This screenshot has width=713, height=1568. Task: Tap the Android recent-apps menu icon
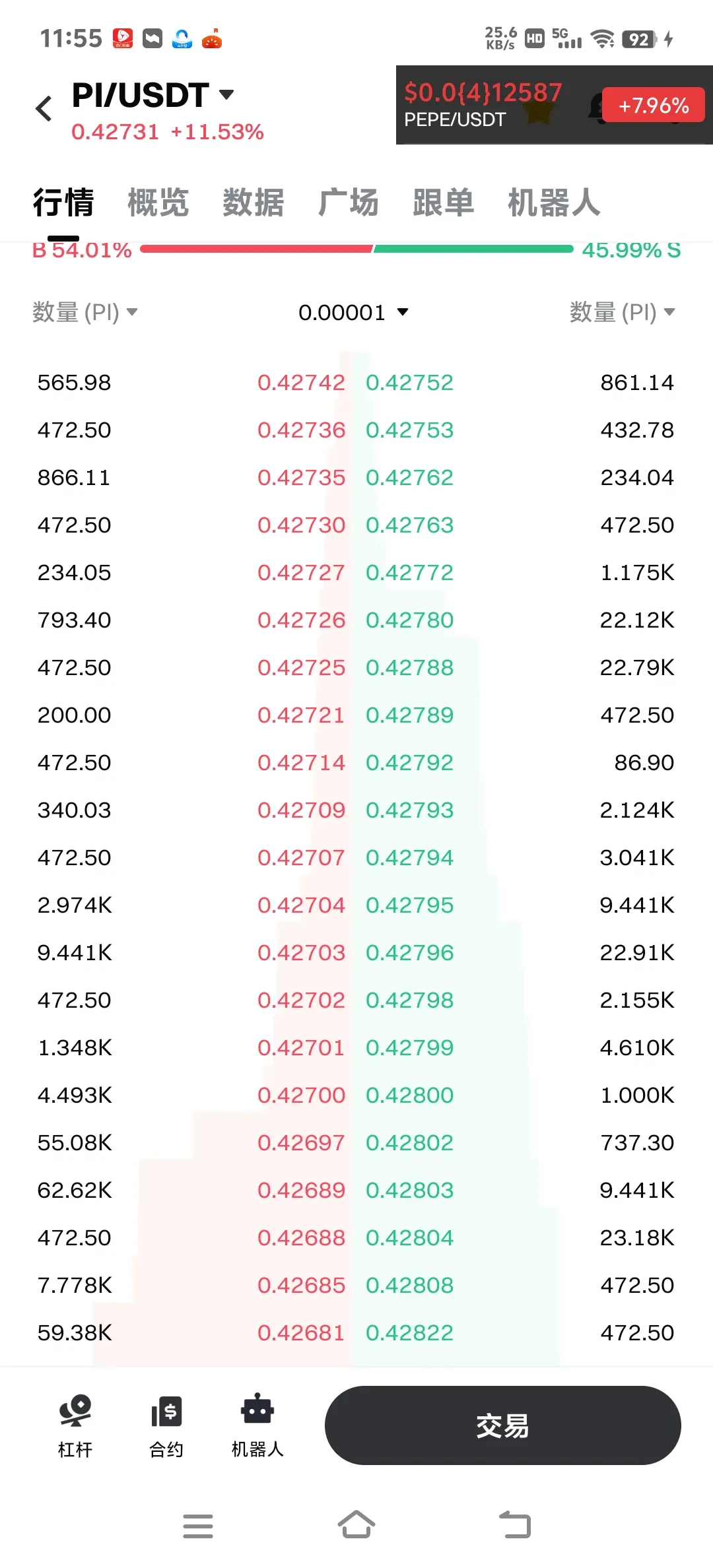click(198, 1526)
